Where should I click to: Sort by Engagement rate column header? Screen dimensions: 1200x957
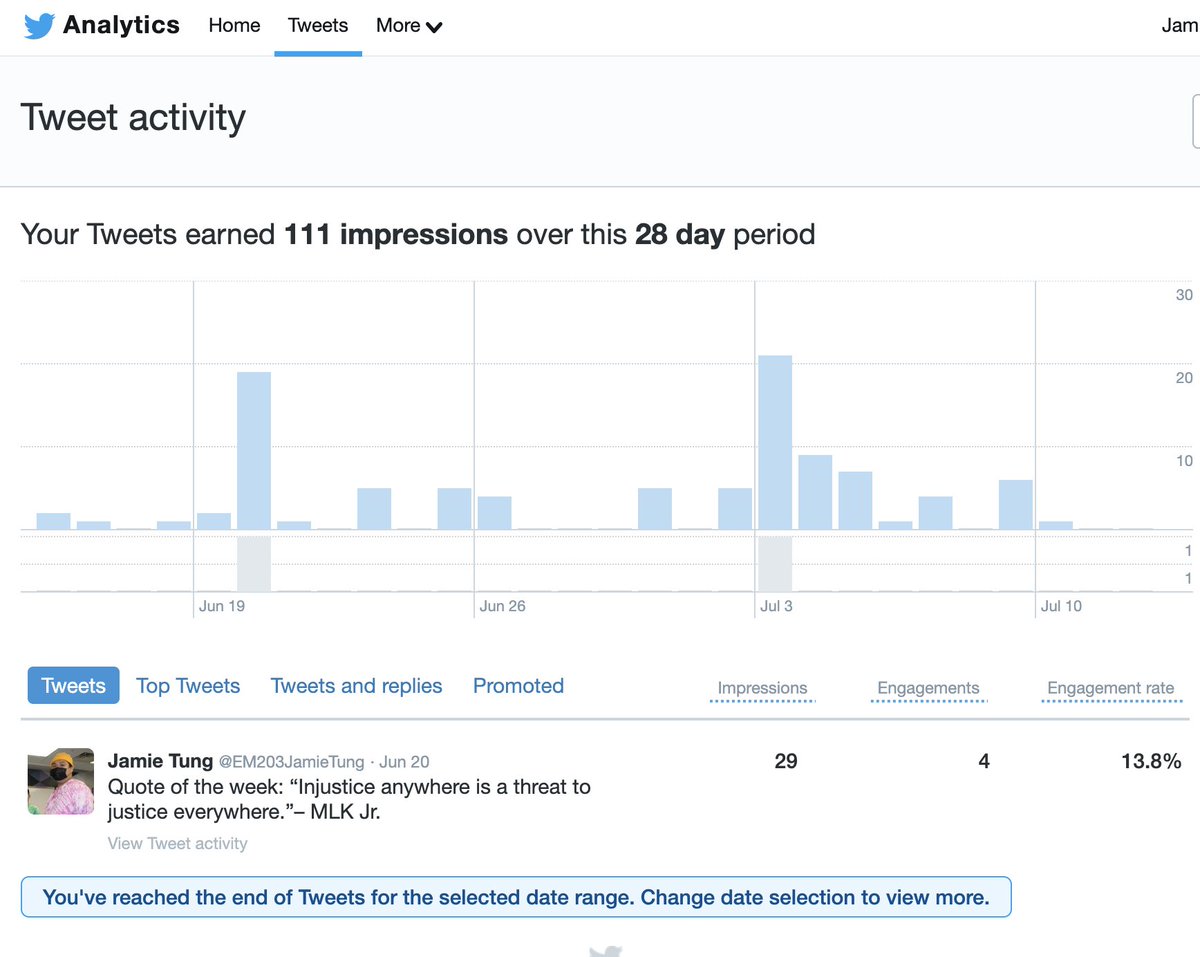(x=1110, y=688)
